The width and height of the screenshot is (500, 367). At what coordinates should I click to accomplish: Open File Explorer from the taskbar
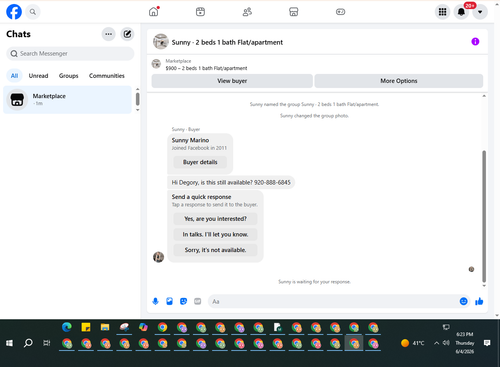point(105,327)
